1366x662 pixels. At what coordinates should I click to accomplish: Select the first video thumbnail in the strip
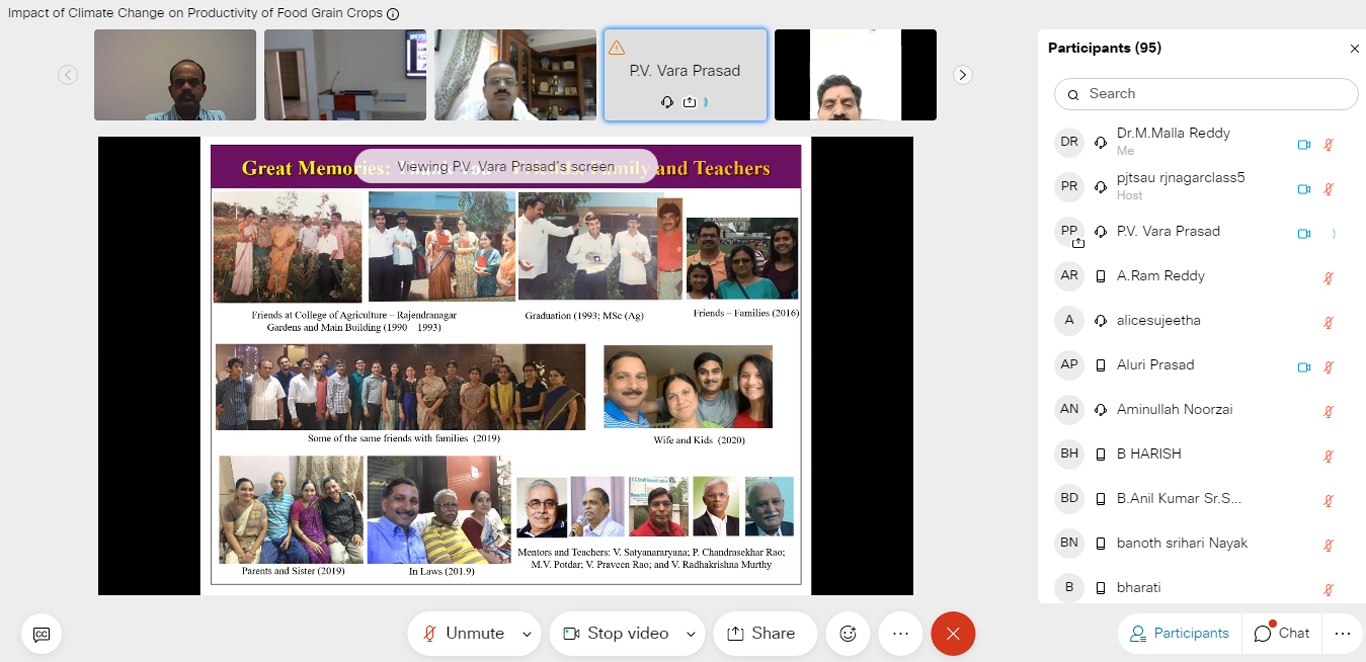(x=175, y=75)
